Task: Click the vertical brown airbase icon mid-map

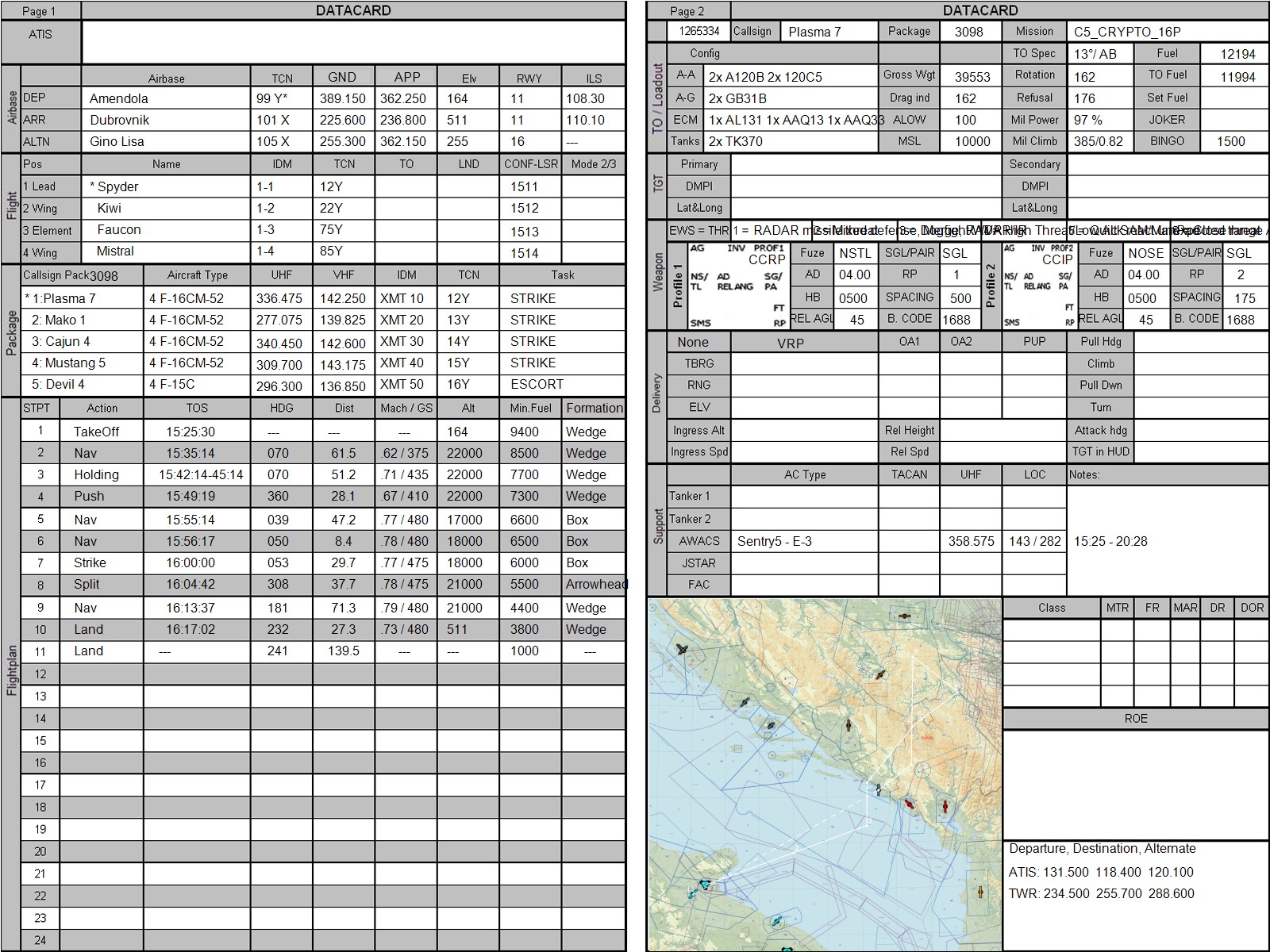Action: (x=848, y=725)
